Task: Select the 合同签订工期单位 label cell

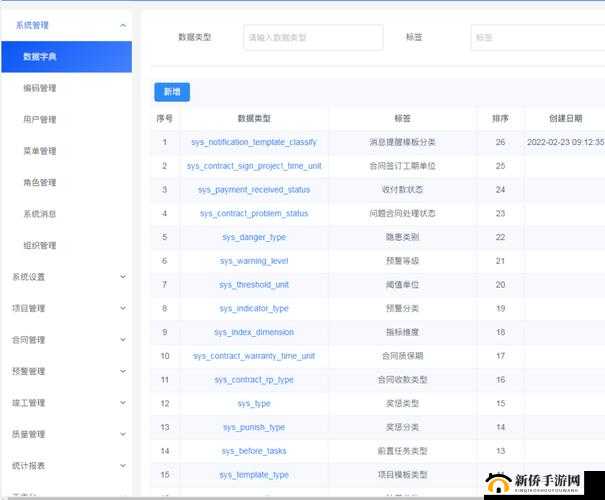Action: tap(402, 166)
